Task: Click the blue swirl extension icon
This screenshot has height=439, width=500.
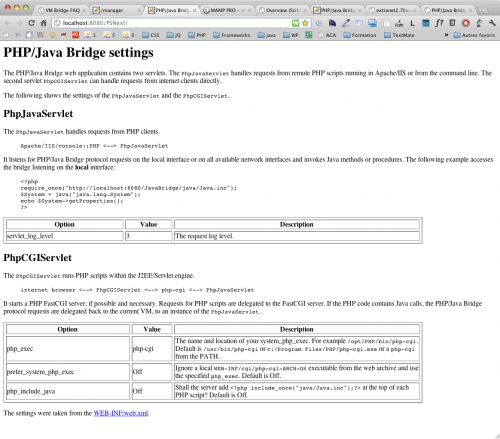Action: (319, 23)
